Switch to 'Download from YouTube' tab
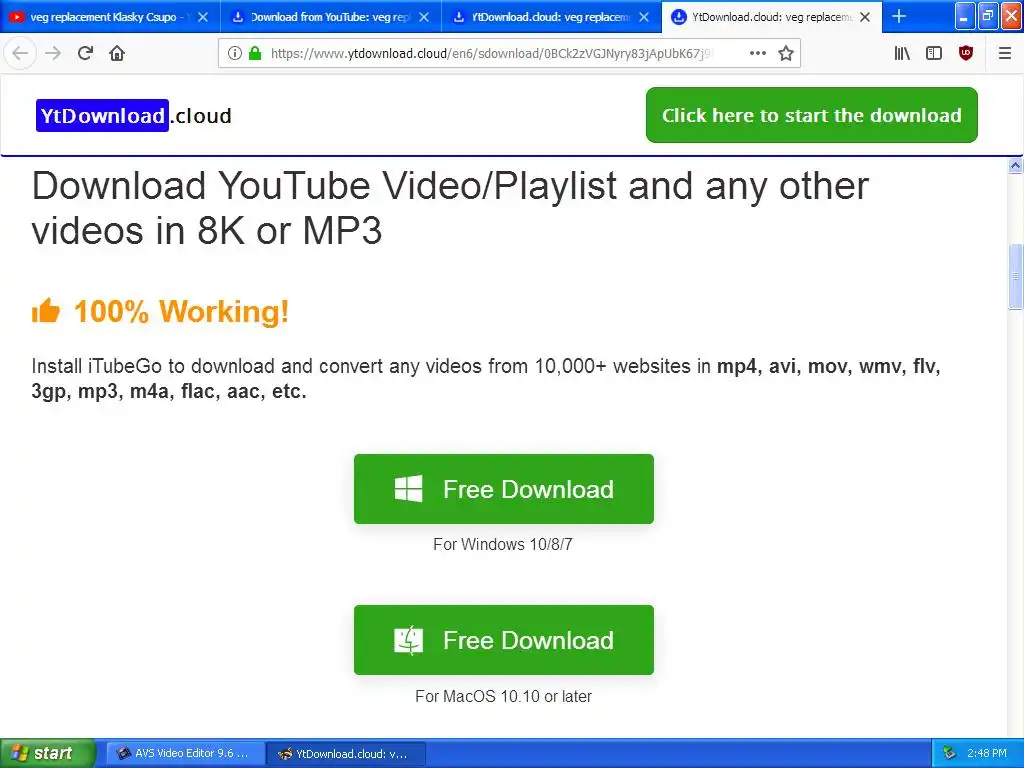Image resolution: width=1024 pixels, height=768 pixels. pos(330,17)
